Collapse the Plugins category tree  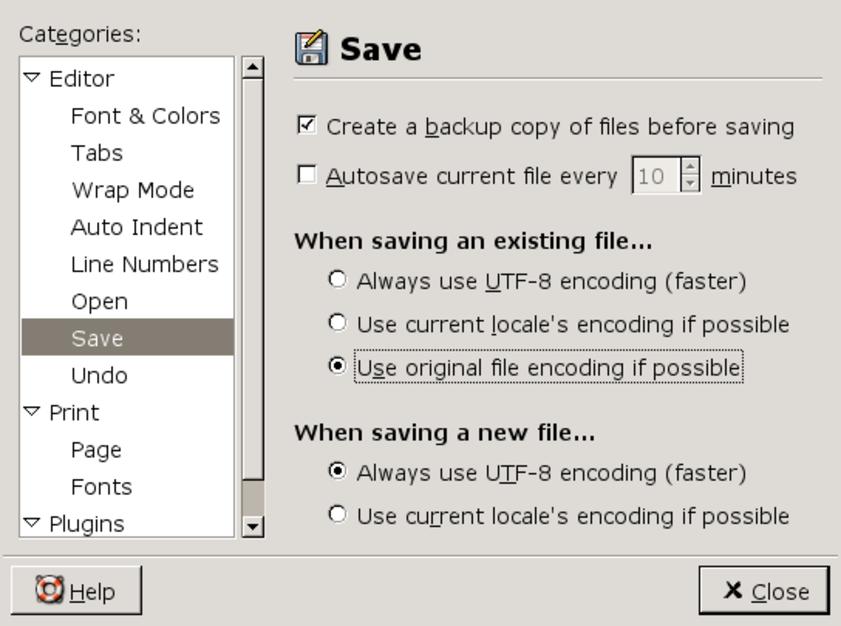click(32, 523)
